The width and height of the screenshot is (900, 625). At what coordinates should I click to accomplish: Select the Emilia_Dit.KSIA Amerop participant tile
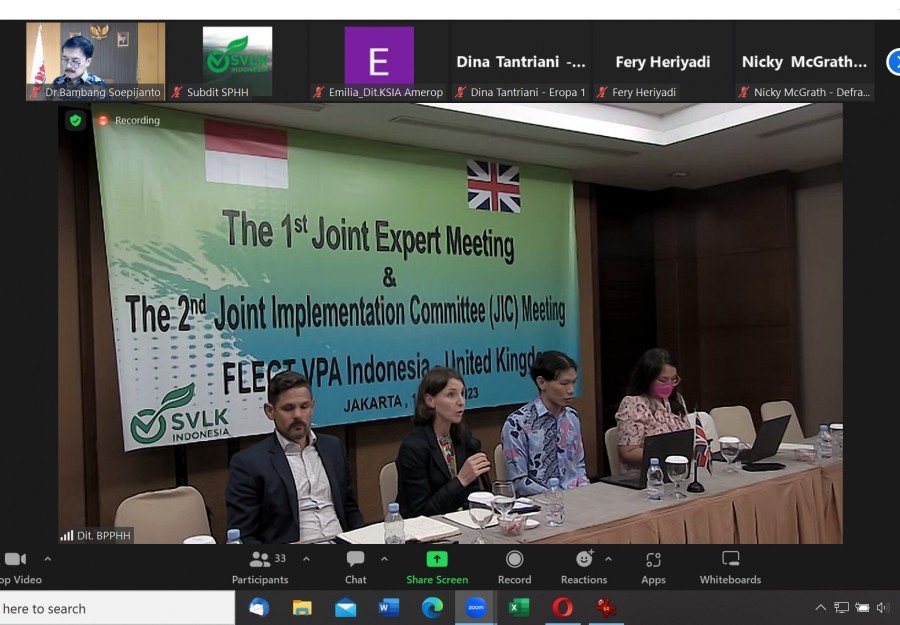tap(379, 61)
